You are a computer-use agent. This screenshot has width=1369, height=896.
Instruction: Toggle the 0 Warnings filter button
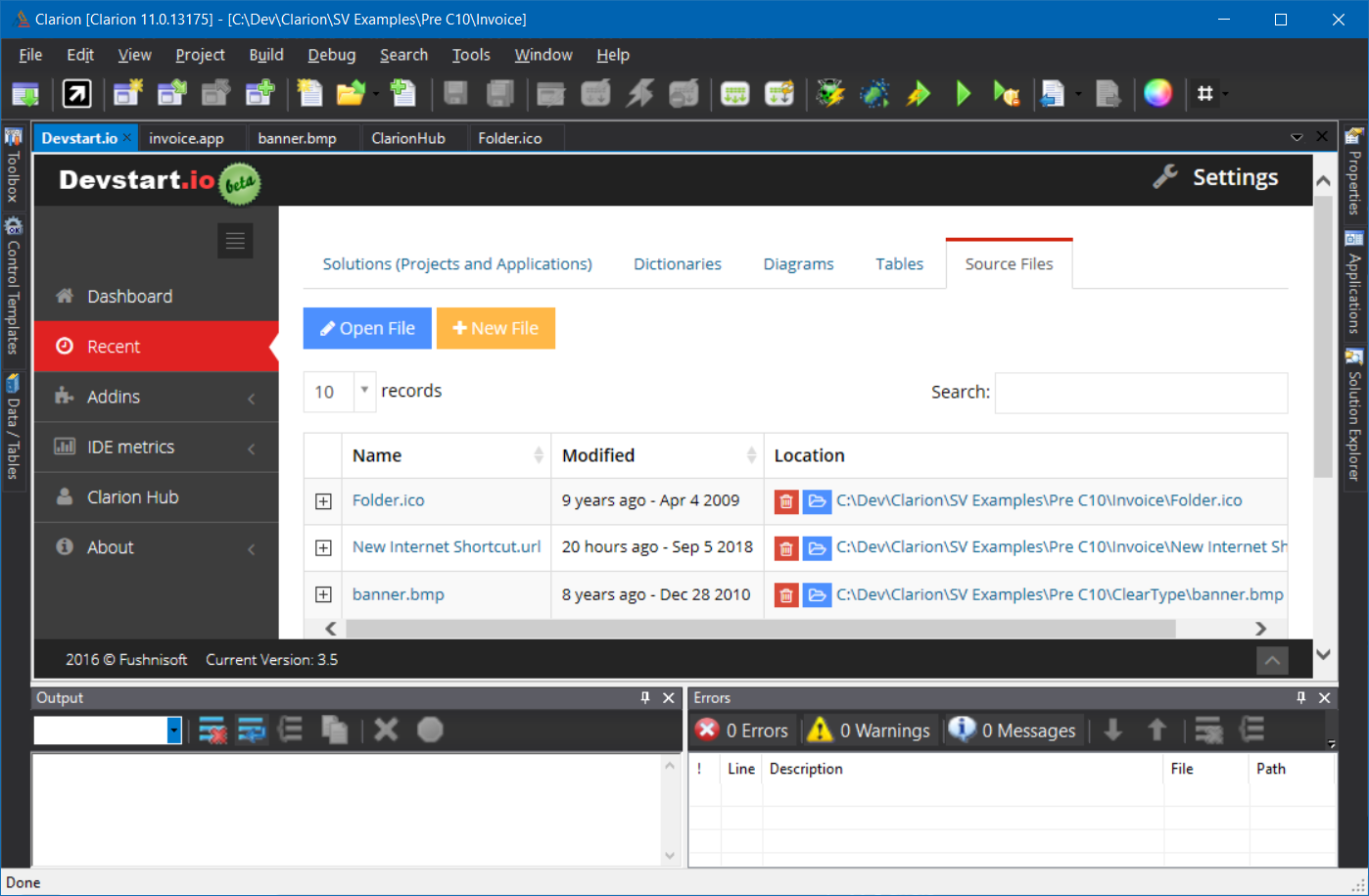pyautogui.click(x=869, y=731)
